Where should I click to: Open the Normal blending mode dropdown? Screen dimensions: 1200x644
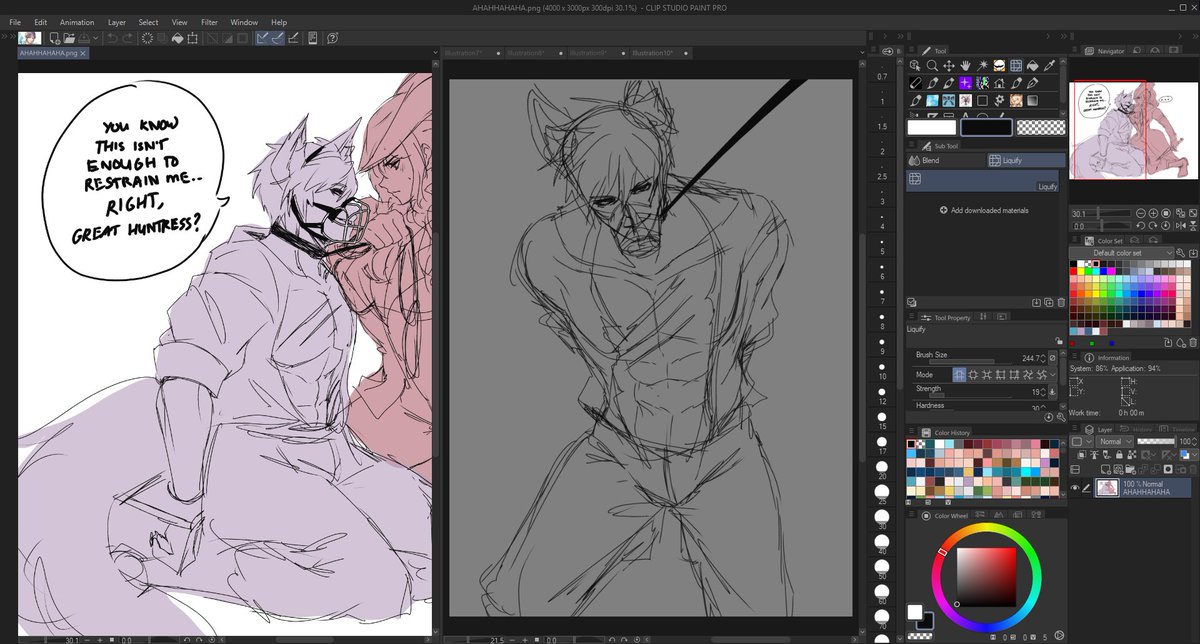[x=1114, y=441]
